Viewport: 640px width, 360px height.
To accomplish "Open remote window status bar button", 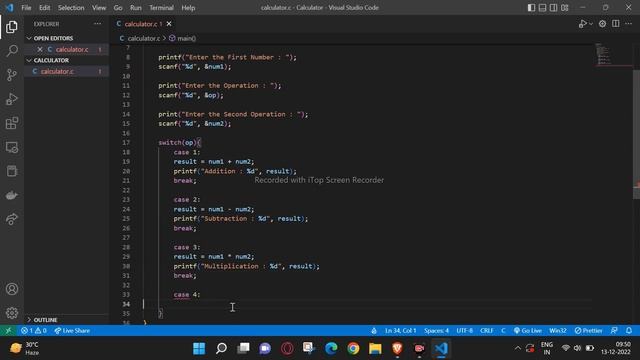I will [8, 331].
